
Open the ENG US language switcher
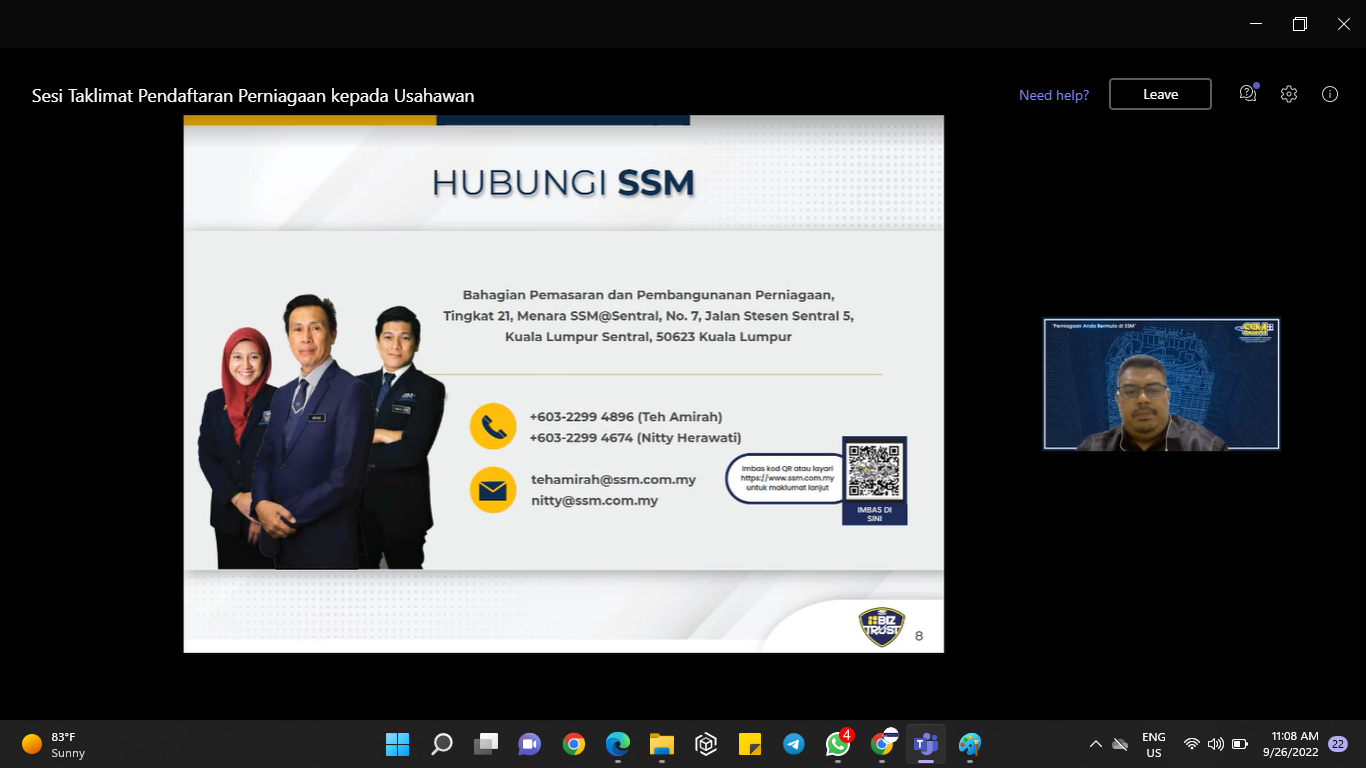(1153, 744)
